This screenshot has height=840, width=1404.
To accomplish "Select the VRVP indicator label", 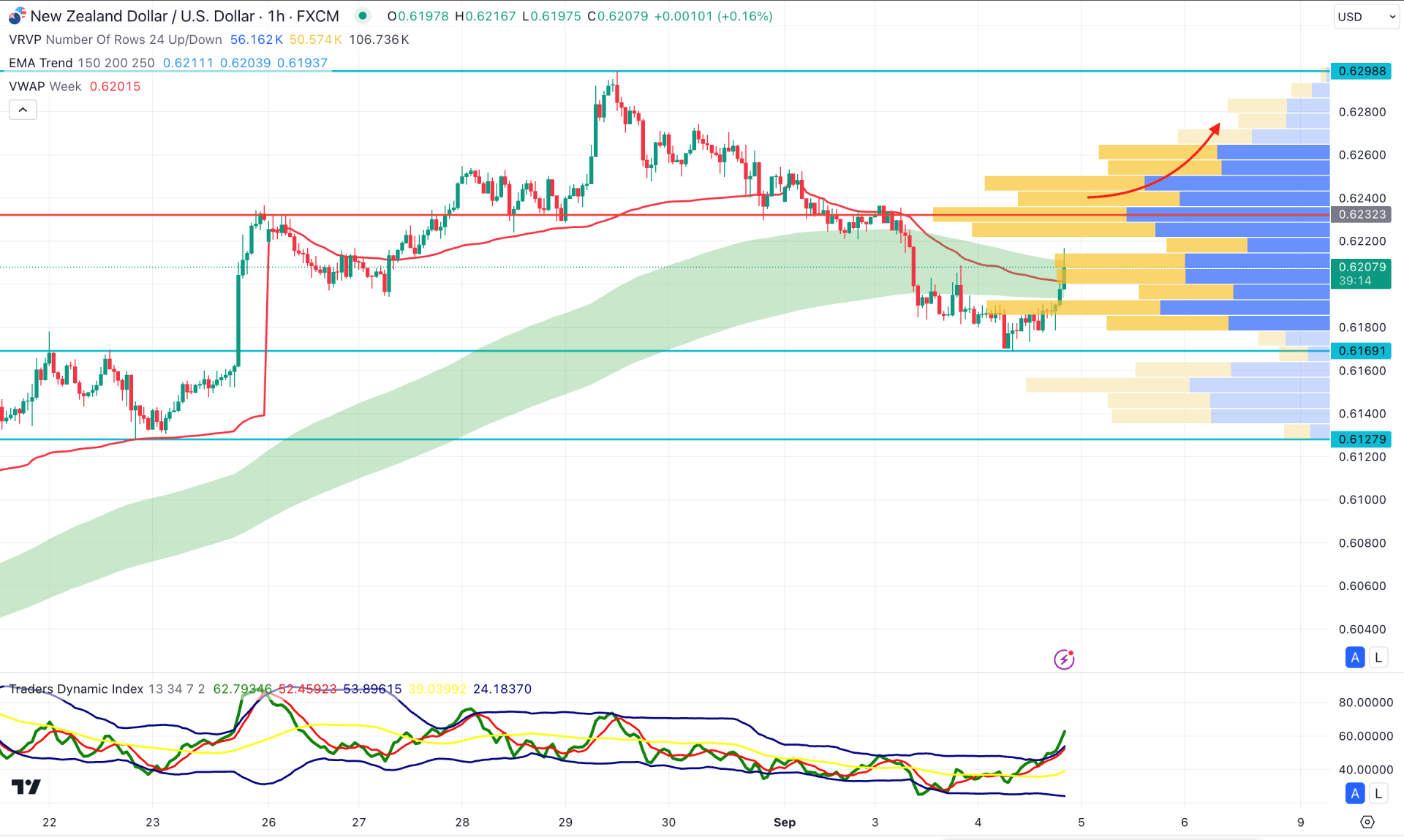I will 25,39.
